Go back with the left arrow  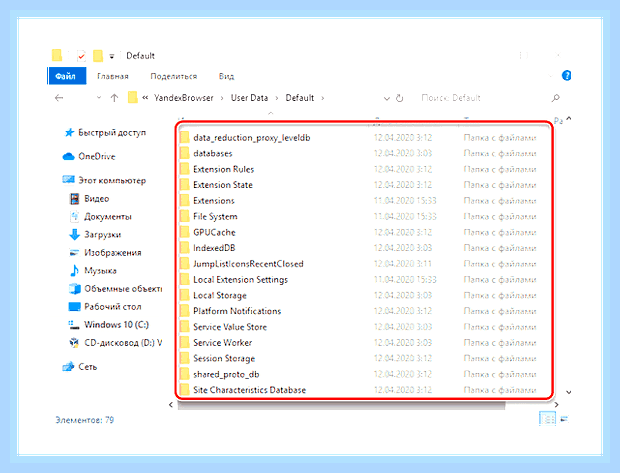(59, 98)
